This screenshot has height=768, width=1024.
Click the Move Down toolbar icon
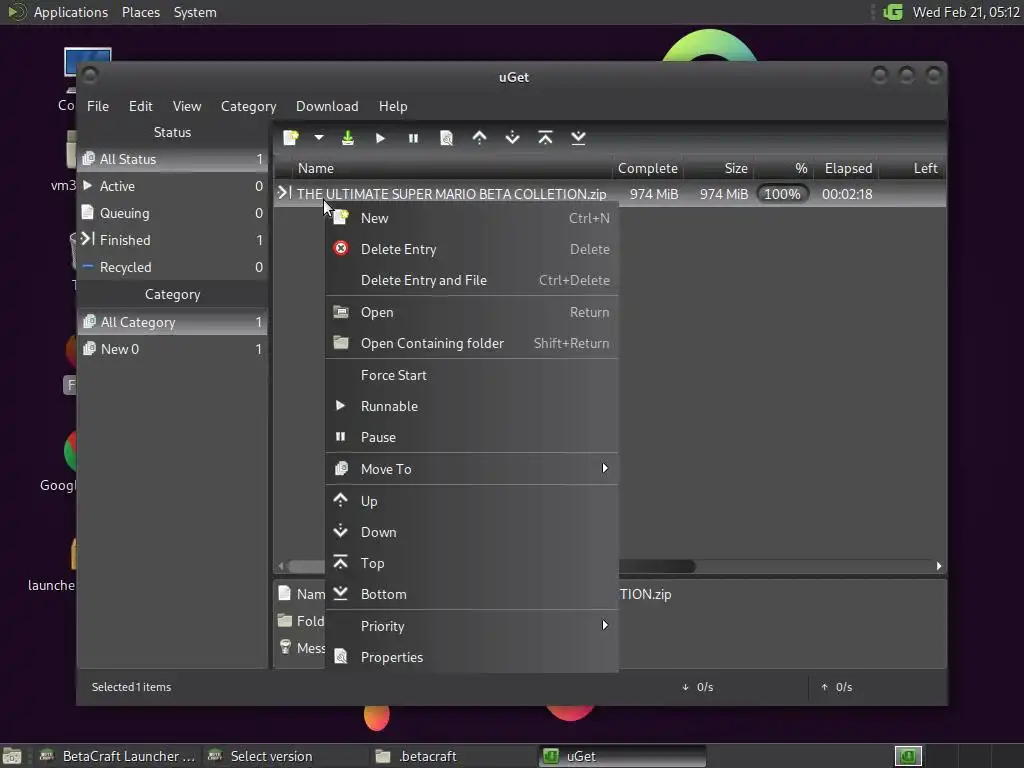coord(513,138)
